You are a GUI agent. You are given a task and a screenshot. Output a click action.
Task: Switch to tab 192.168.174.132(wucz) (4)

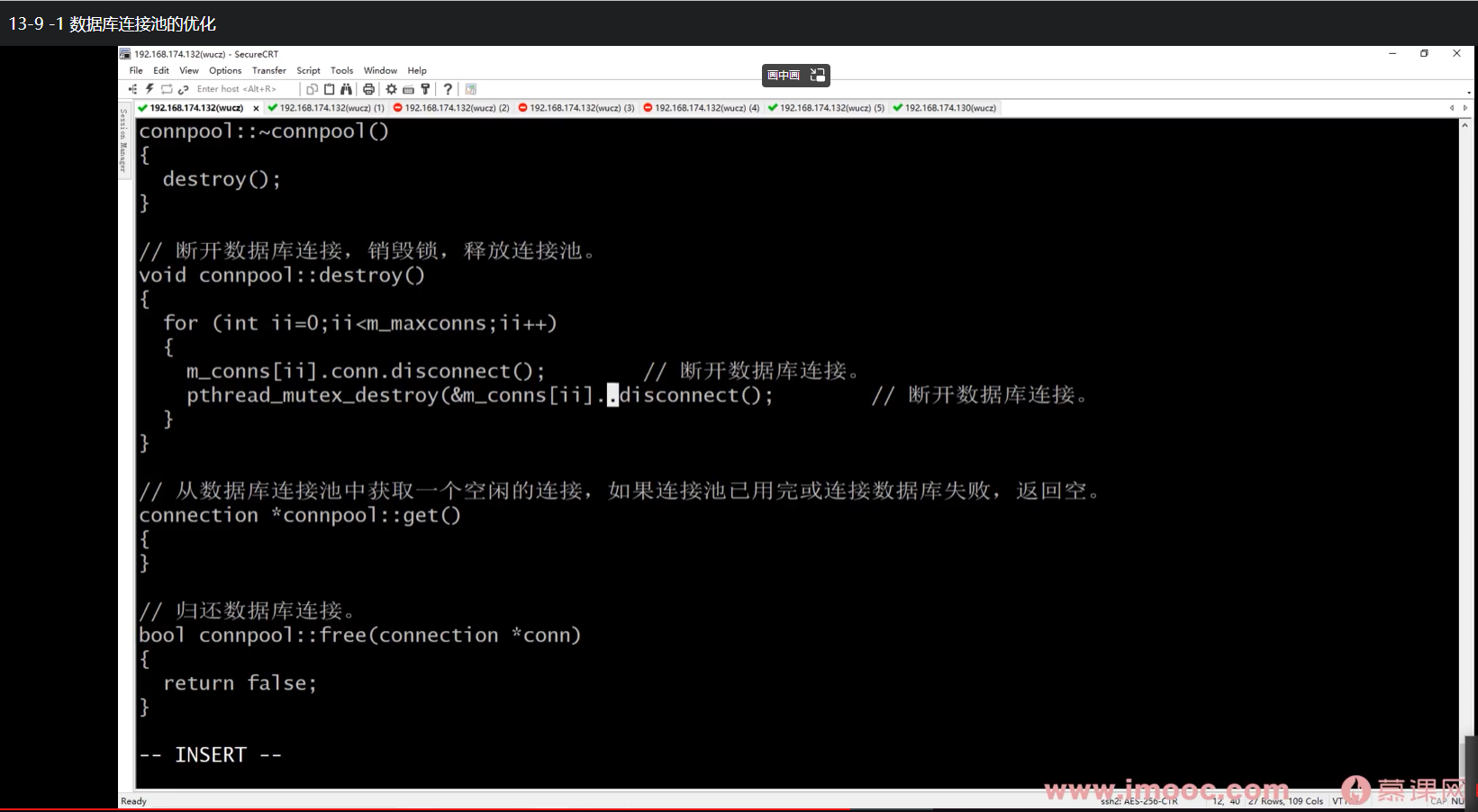point(702,108)
